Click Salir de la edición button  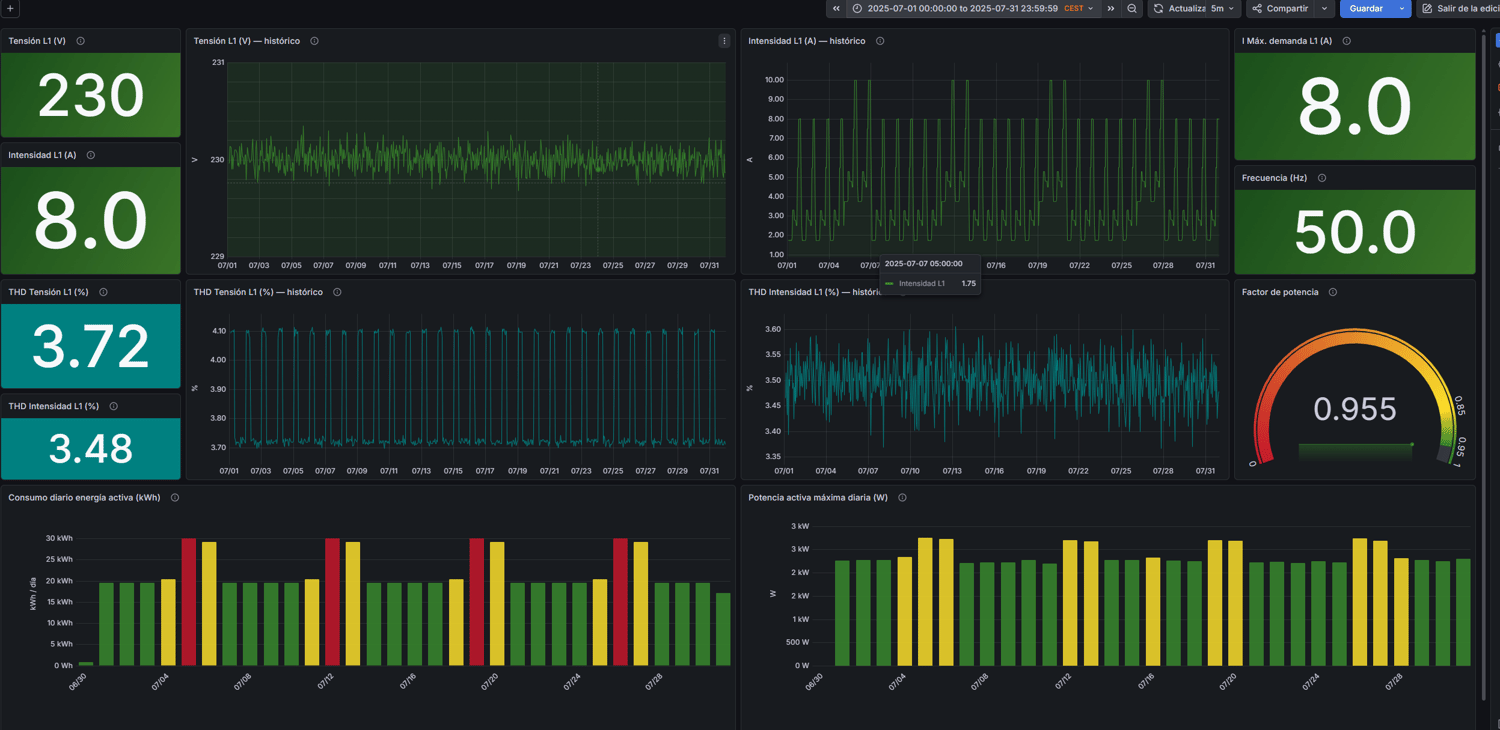point(1459,9)
